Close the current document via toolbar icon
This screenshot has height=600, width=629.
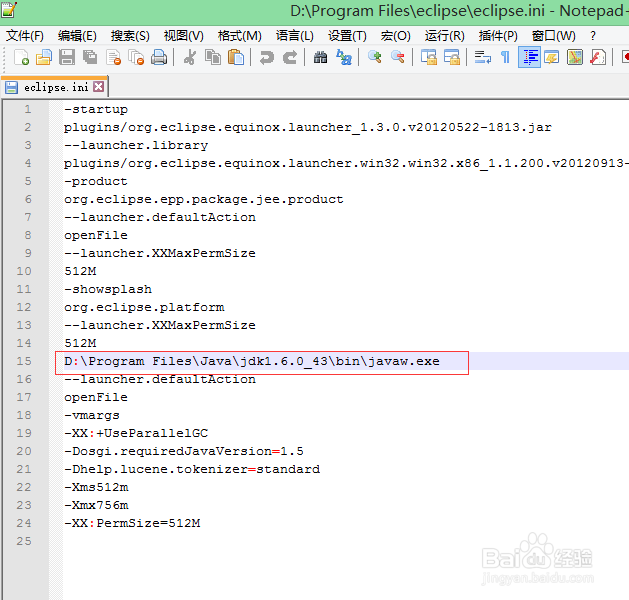tap(114, 57)
